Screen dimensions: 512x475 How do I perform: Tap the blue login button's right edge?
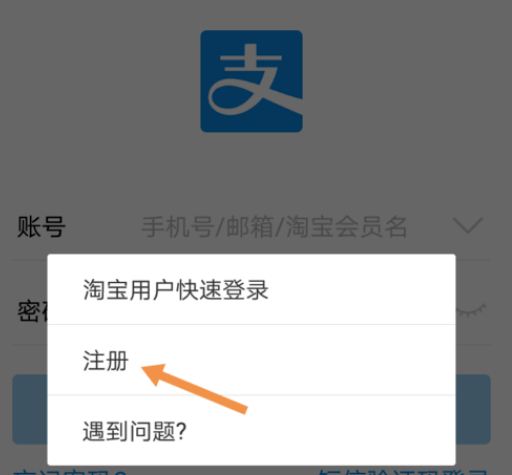(x=473, y=409)
